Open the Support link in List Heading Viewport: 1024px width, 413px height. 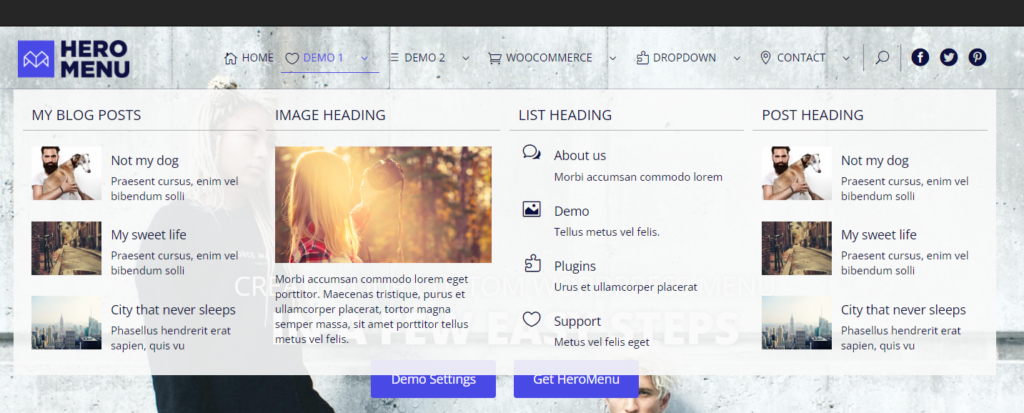[577, 321]
